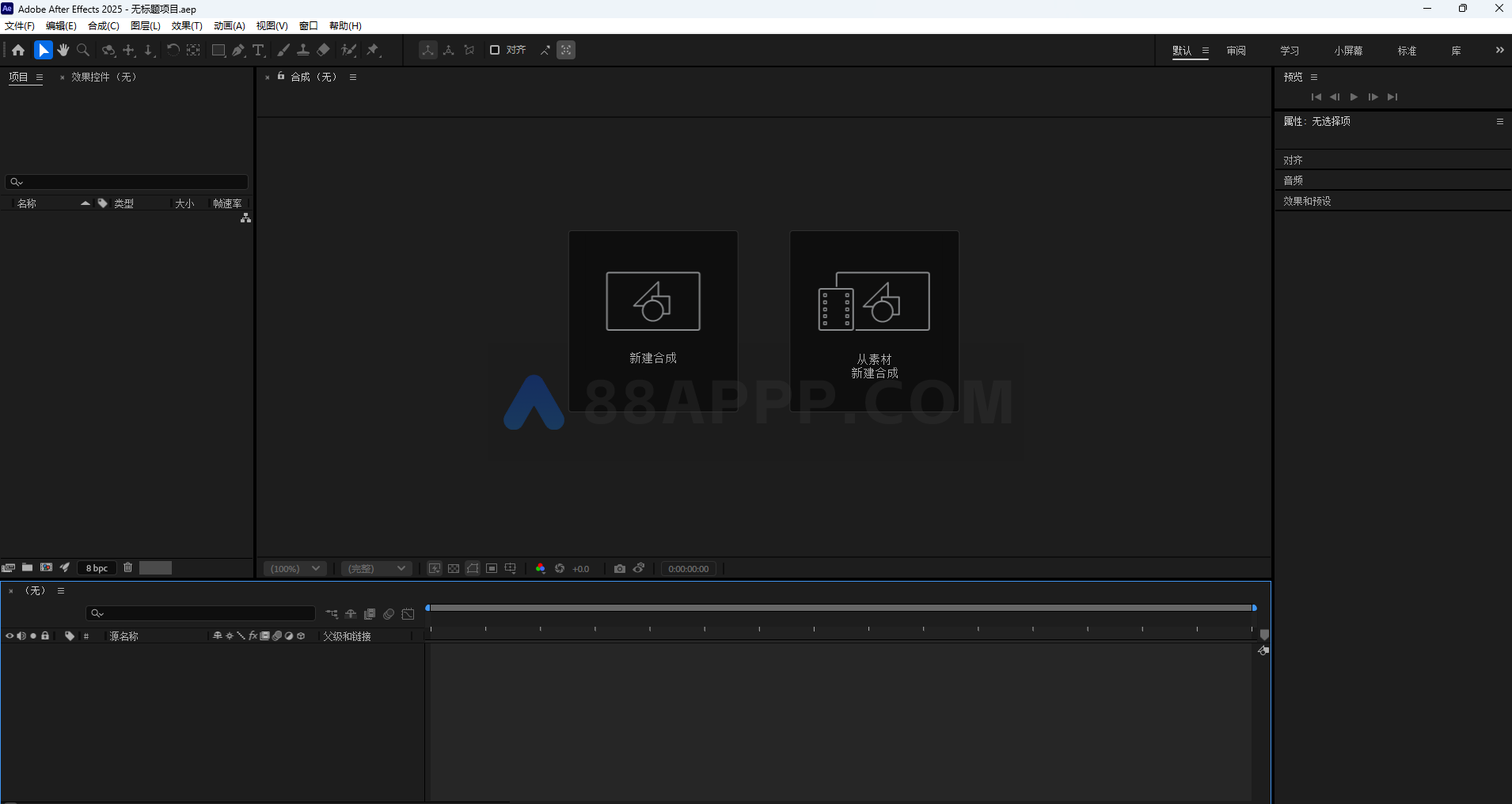Select the Rectangle shape tool

tap(218, 50)
